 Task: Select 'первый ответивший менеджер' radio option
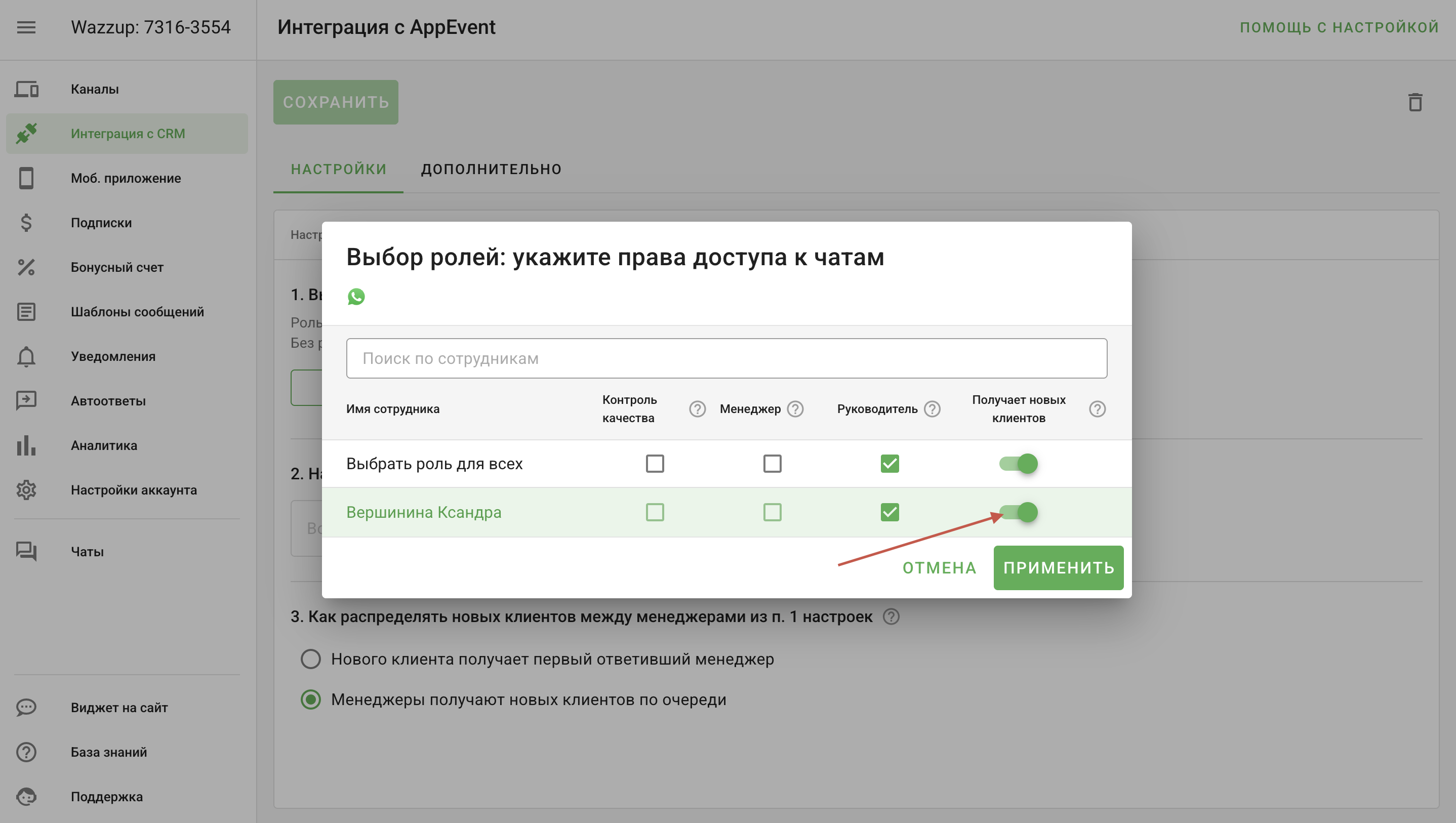click(311, 659)
